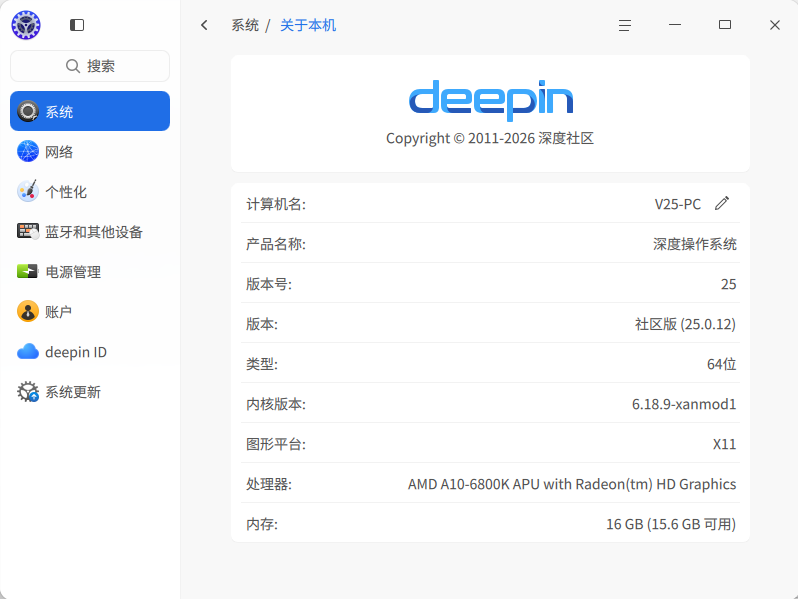This screenshot has height=599, width=798.
Task: Click the 类型 label
Action: click(262, 364)
